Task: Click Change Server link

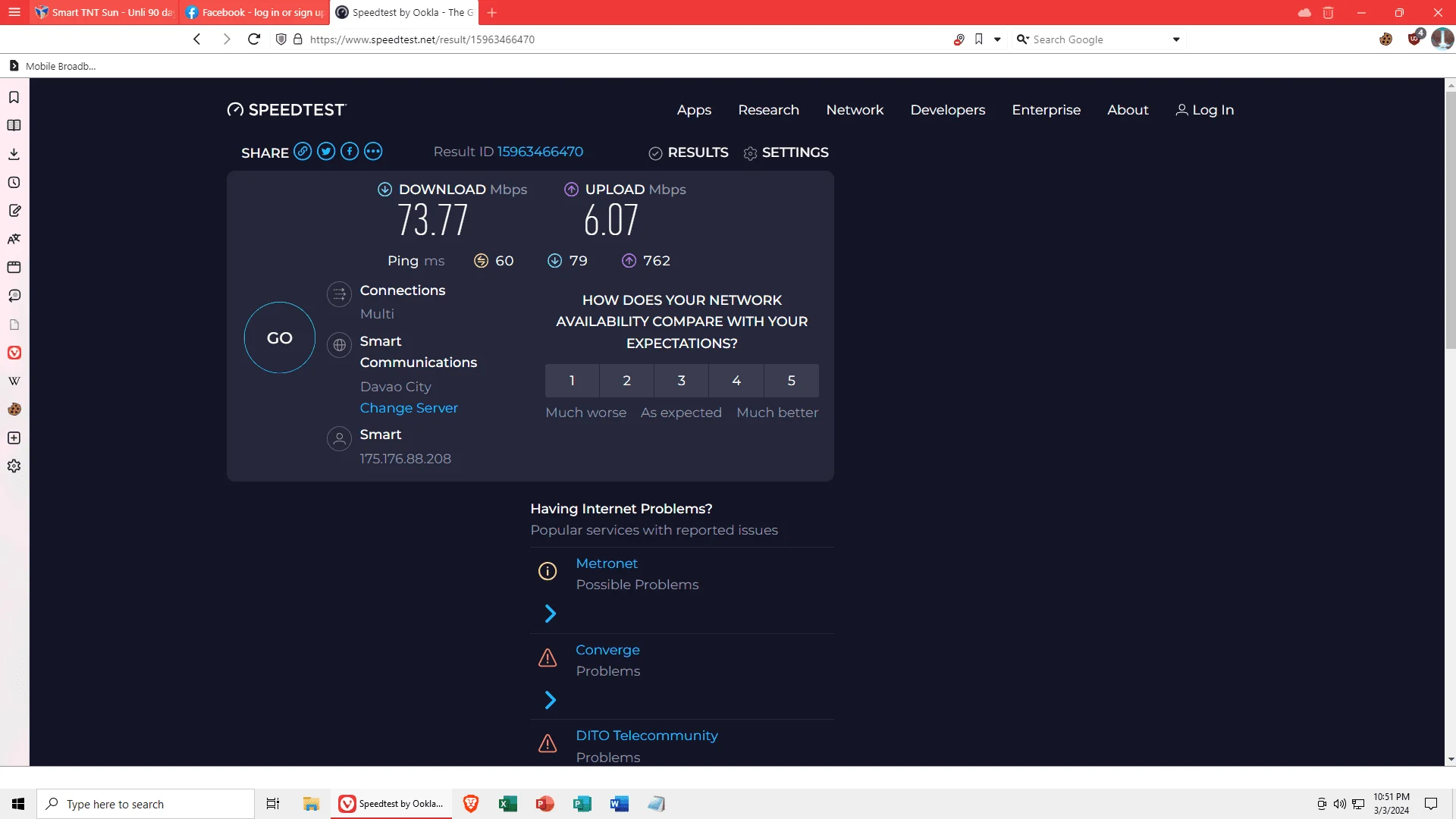Action: [409, 408]
